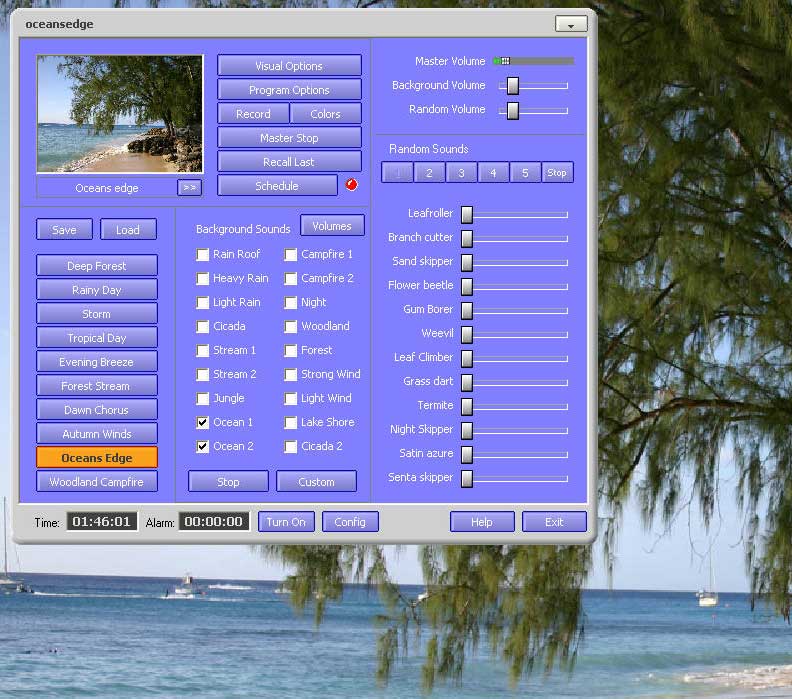Image resolution: width=792 pixels, height=699 pixels.
Task: Enable the Stream 2 checkbox
Action: point(203,374)
